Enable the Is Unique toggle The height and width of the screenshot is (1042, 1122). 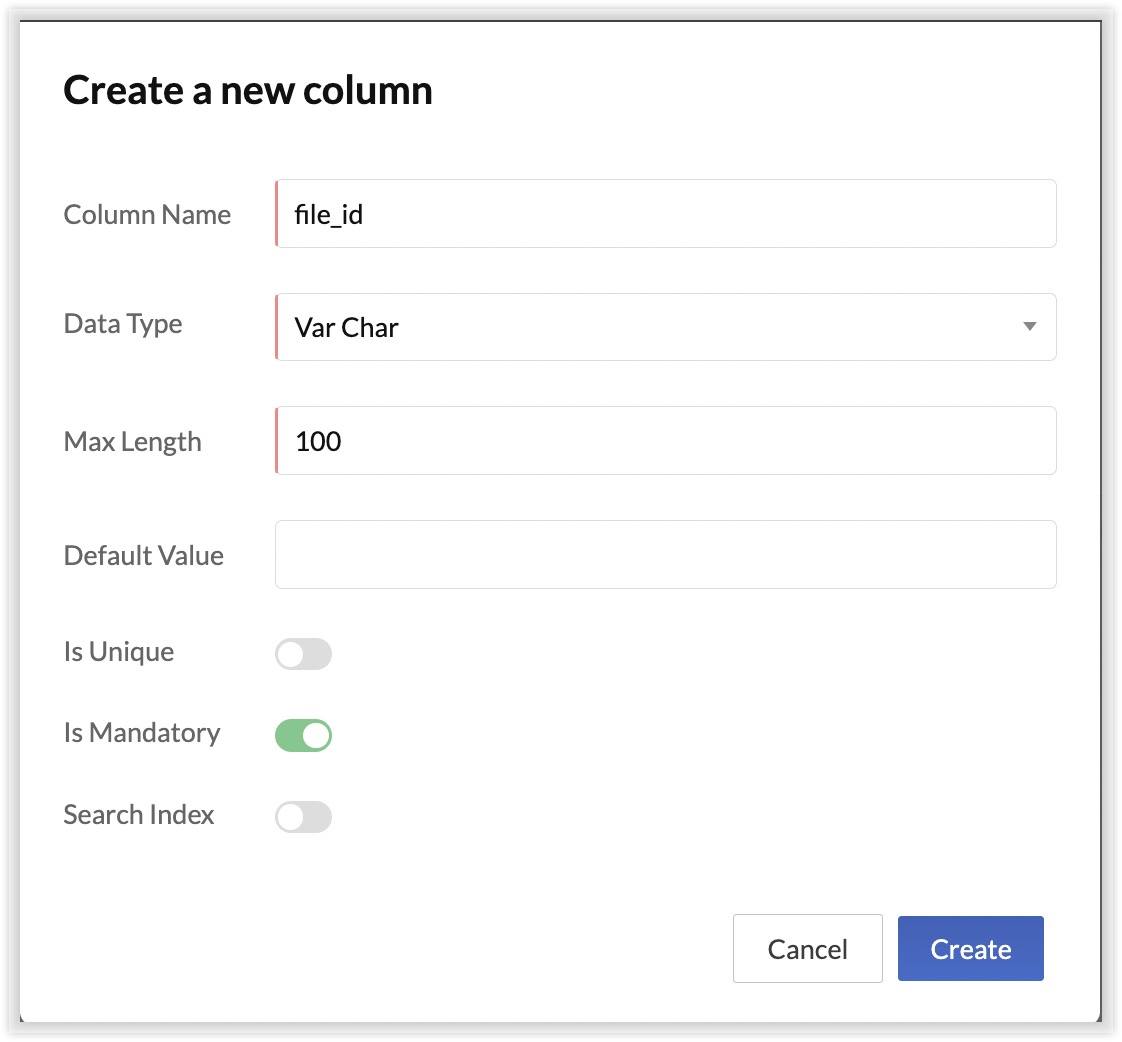click(303, 655)
